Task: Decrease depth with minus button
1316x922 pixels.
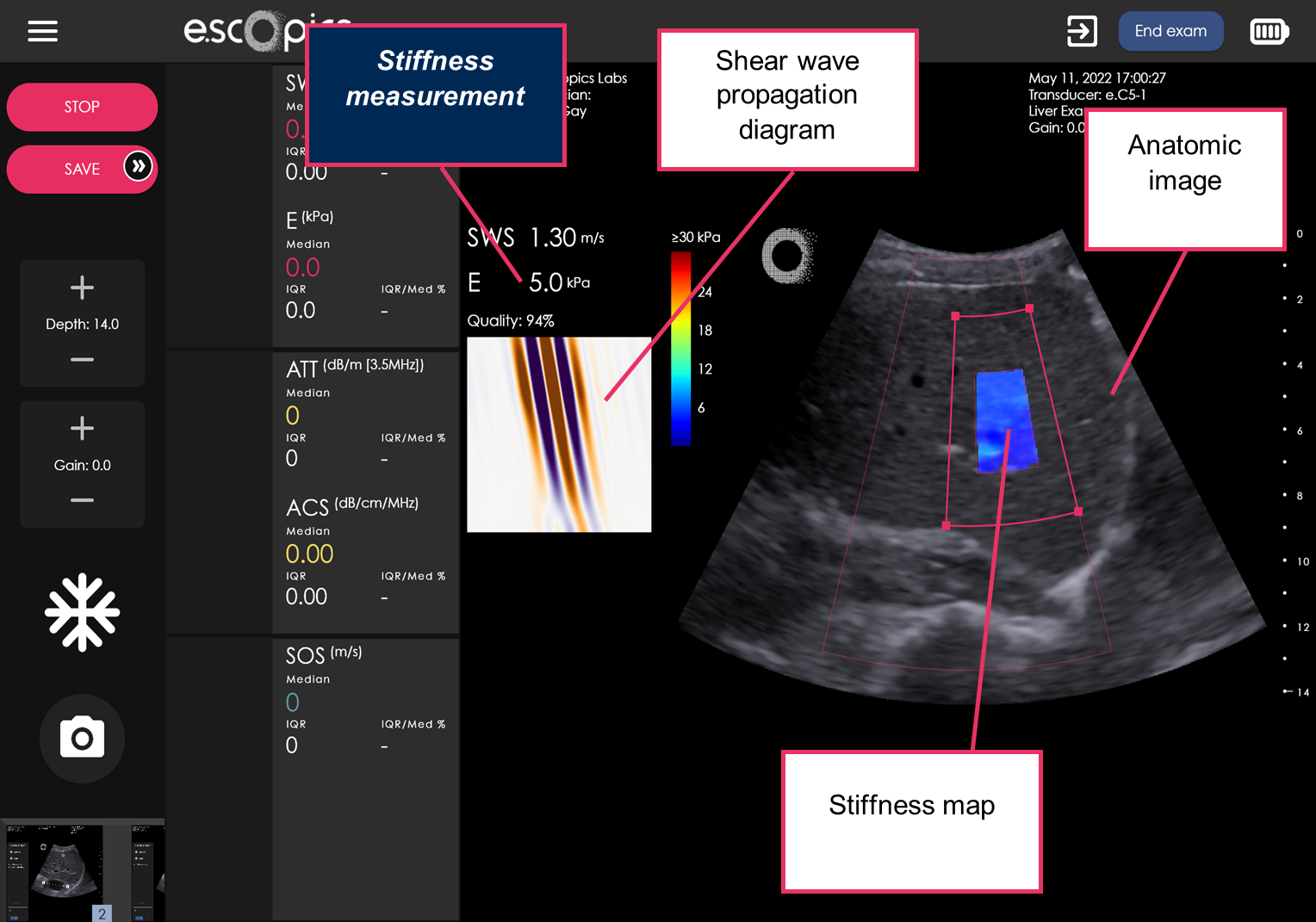Action: click(x=82, y=360)
